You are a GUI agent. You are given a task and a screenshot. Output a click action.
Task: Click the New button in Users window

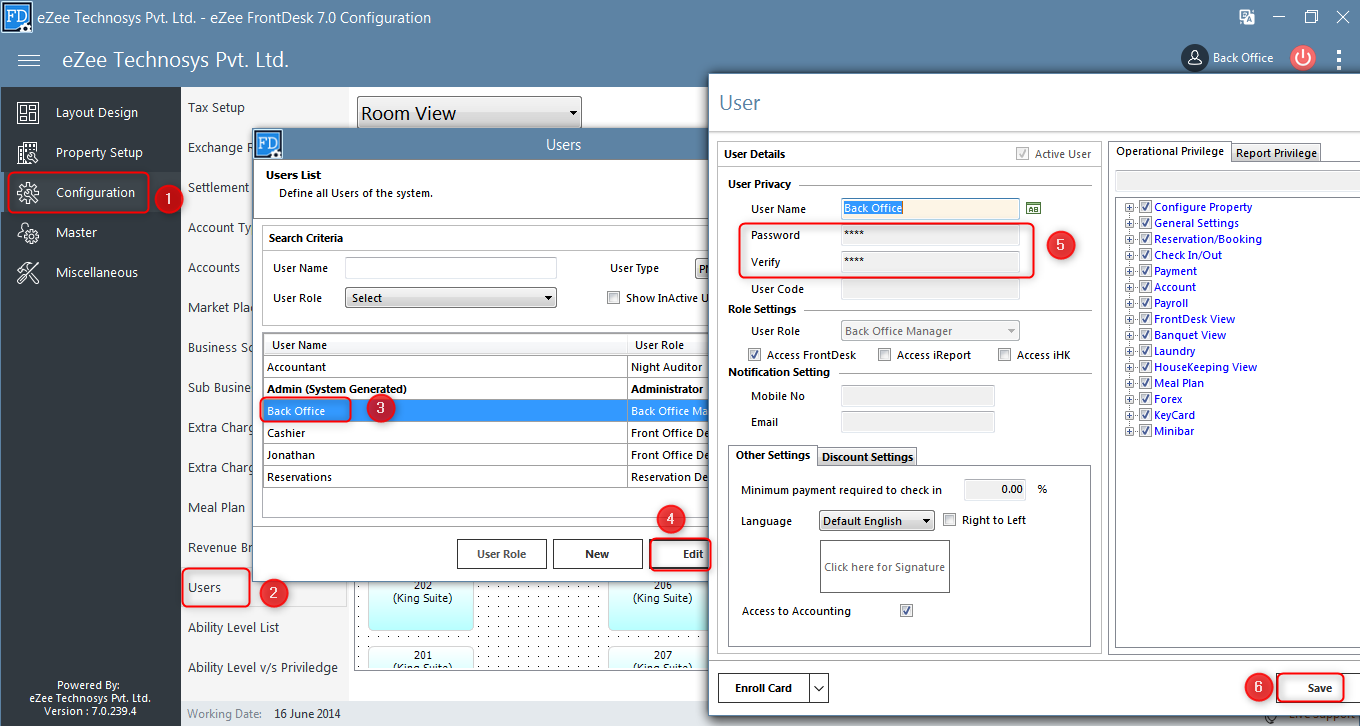pyautogui.click(x=597, y=554)
